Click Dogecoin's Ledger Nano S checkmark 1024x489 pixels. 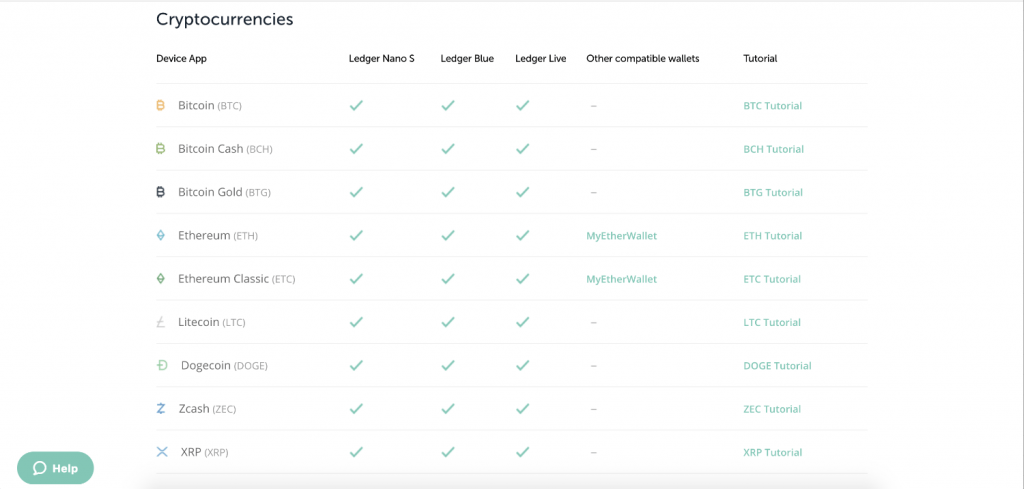pyautogui.click(x=356, y=365)
